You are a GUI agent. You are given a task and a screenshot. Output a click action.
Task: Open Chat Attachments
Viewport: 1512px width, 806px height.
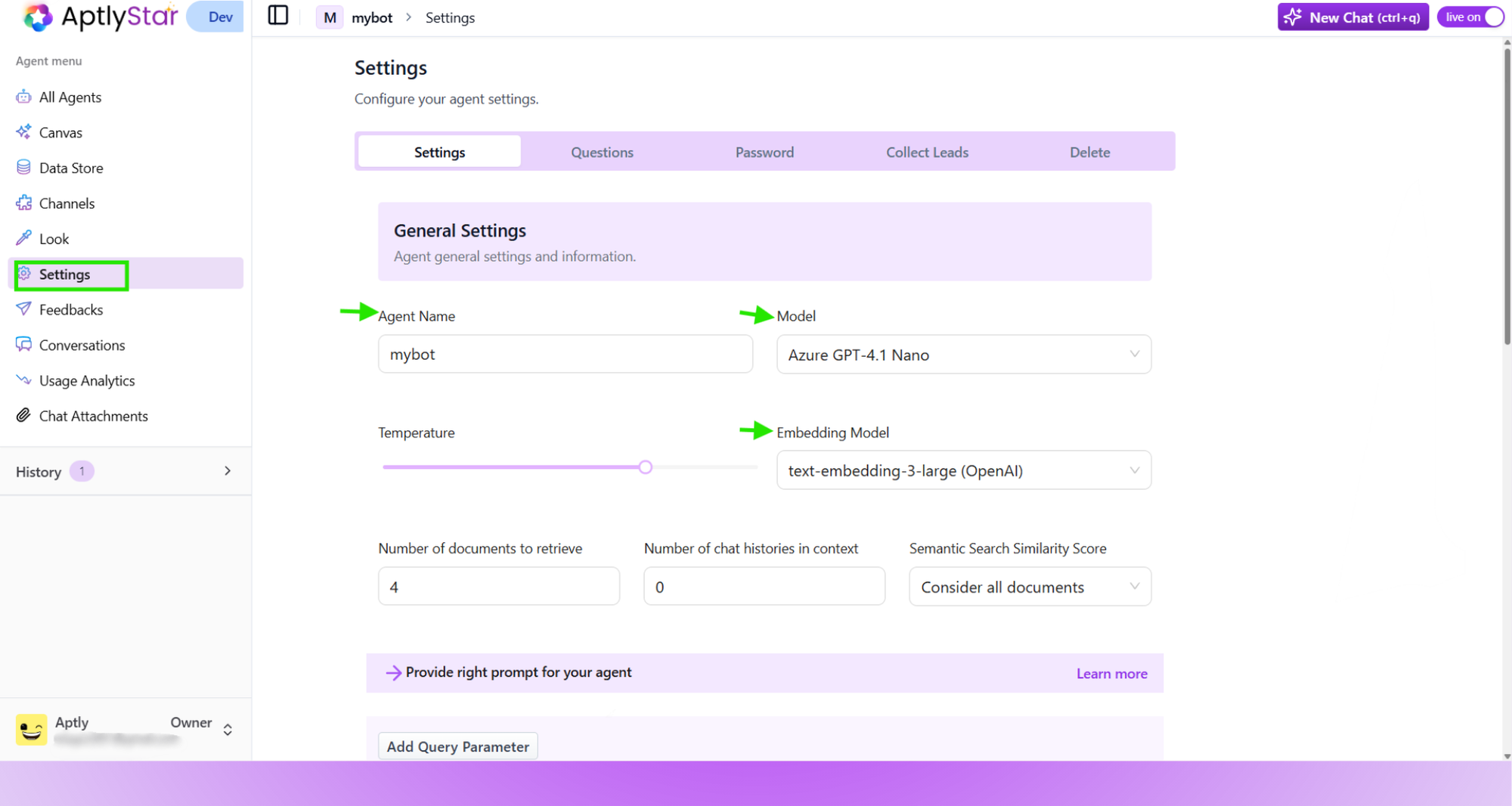tap(93, 415)
